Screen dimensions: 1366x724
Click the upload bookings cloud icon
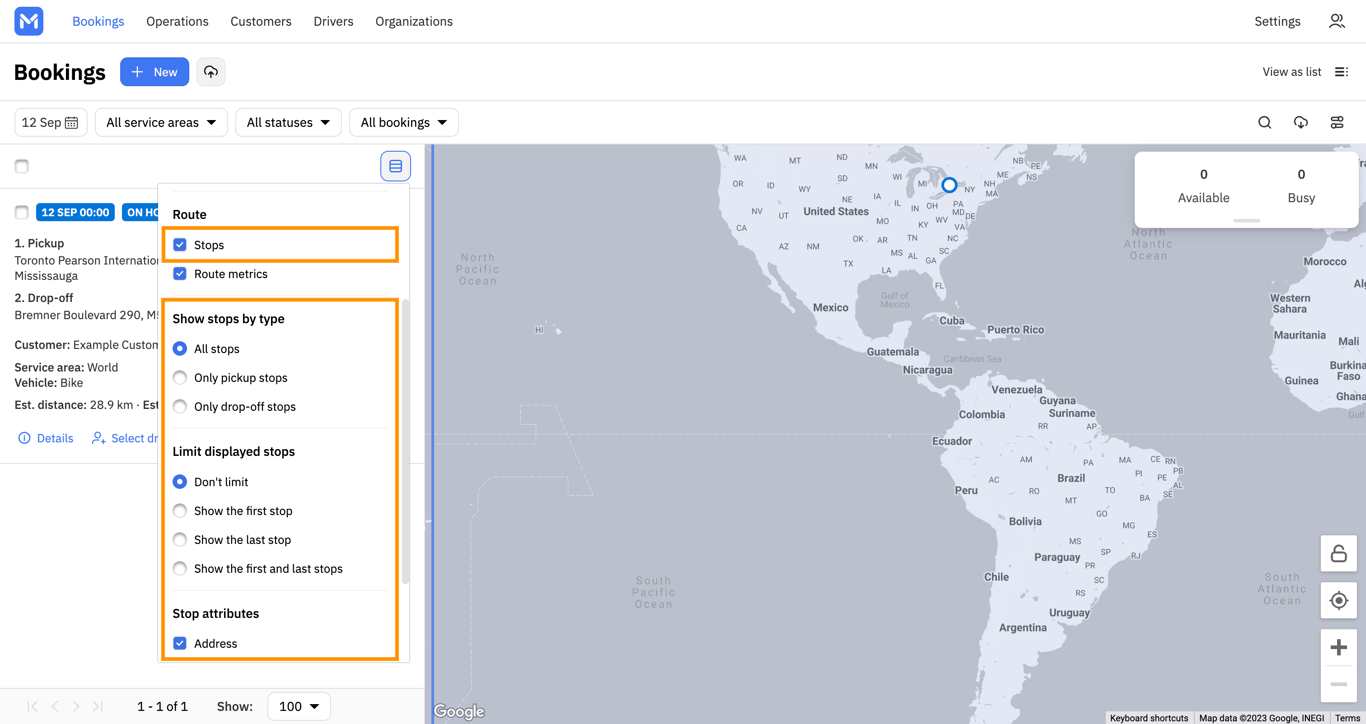[x=211, y=72]
